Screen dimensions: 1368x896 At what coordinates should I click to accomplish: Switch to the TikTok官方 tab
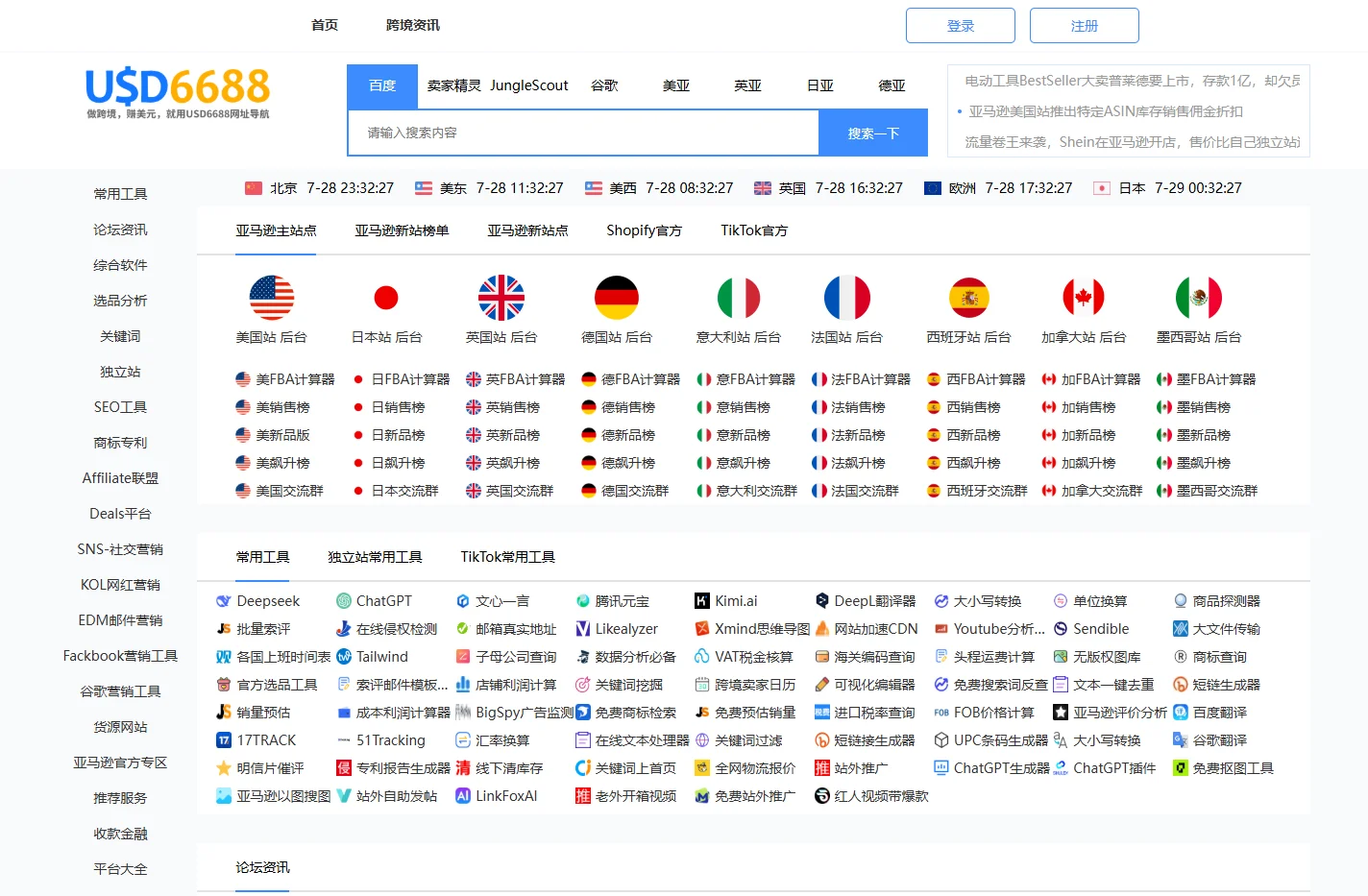[x=754, y=230]
